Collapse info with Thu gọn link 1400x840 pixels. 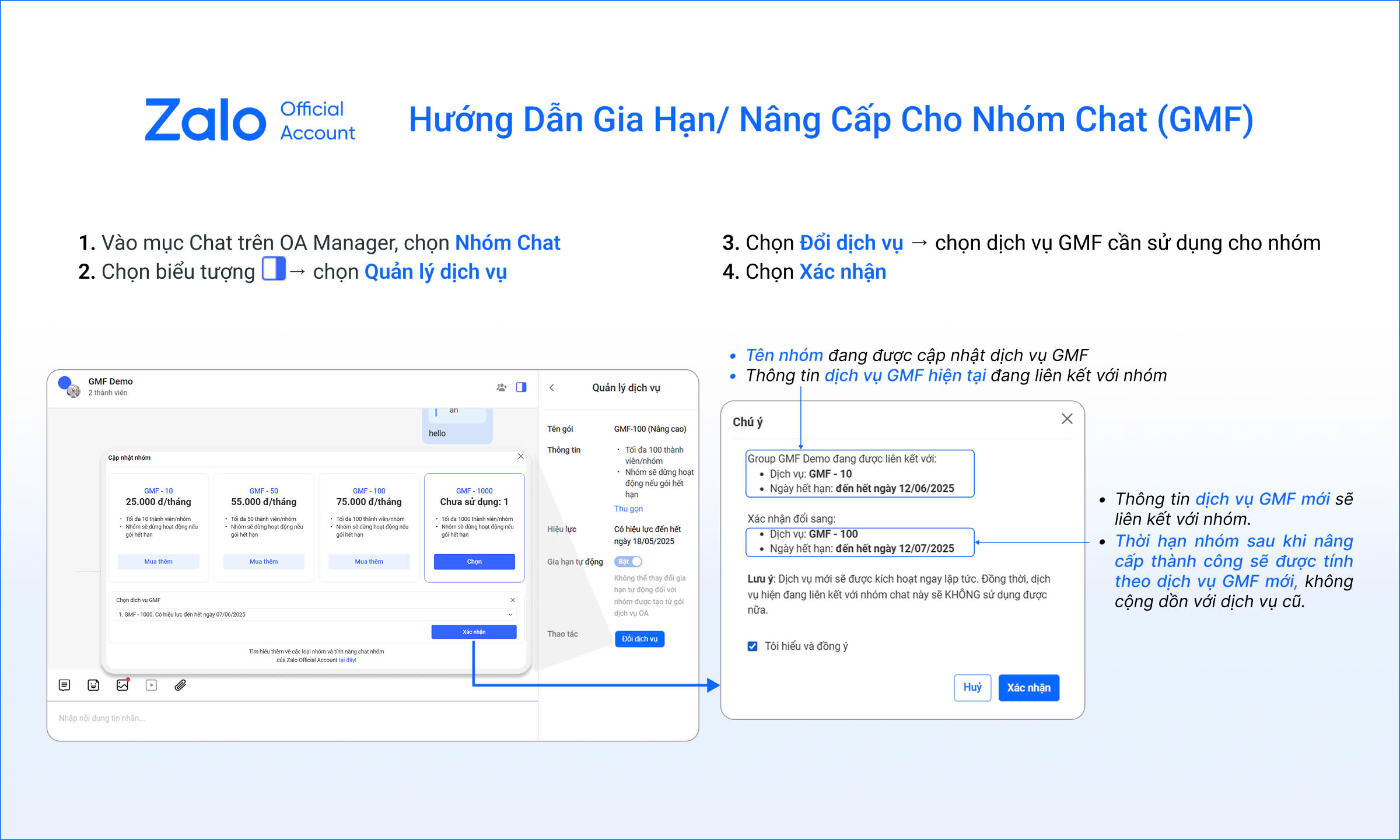click(x=628, y=509)
